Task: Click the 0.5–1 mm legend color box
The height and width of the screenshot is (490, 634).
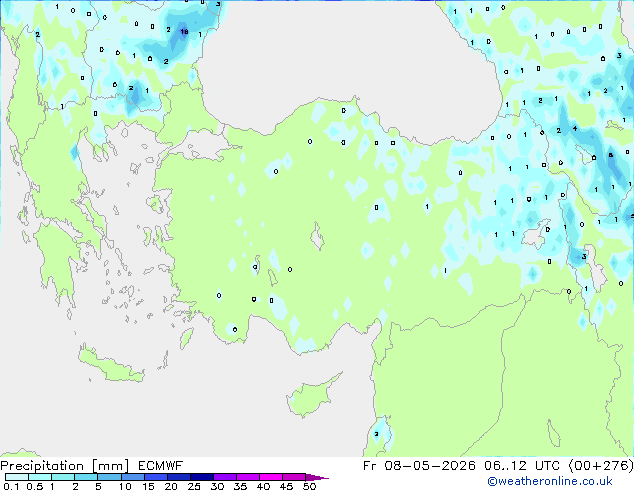Action: 40,477
